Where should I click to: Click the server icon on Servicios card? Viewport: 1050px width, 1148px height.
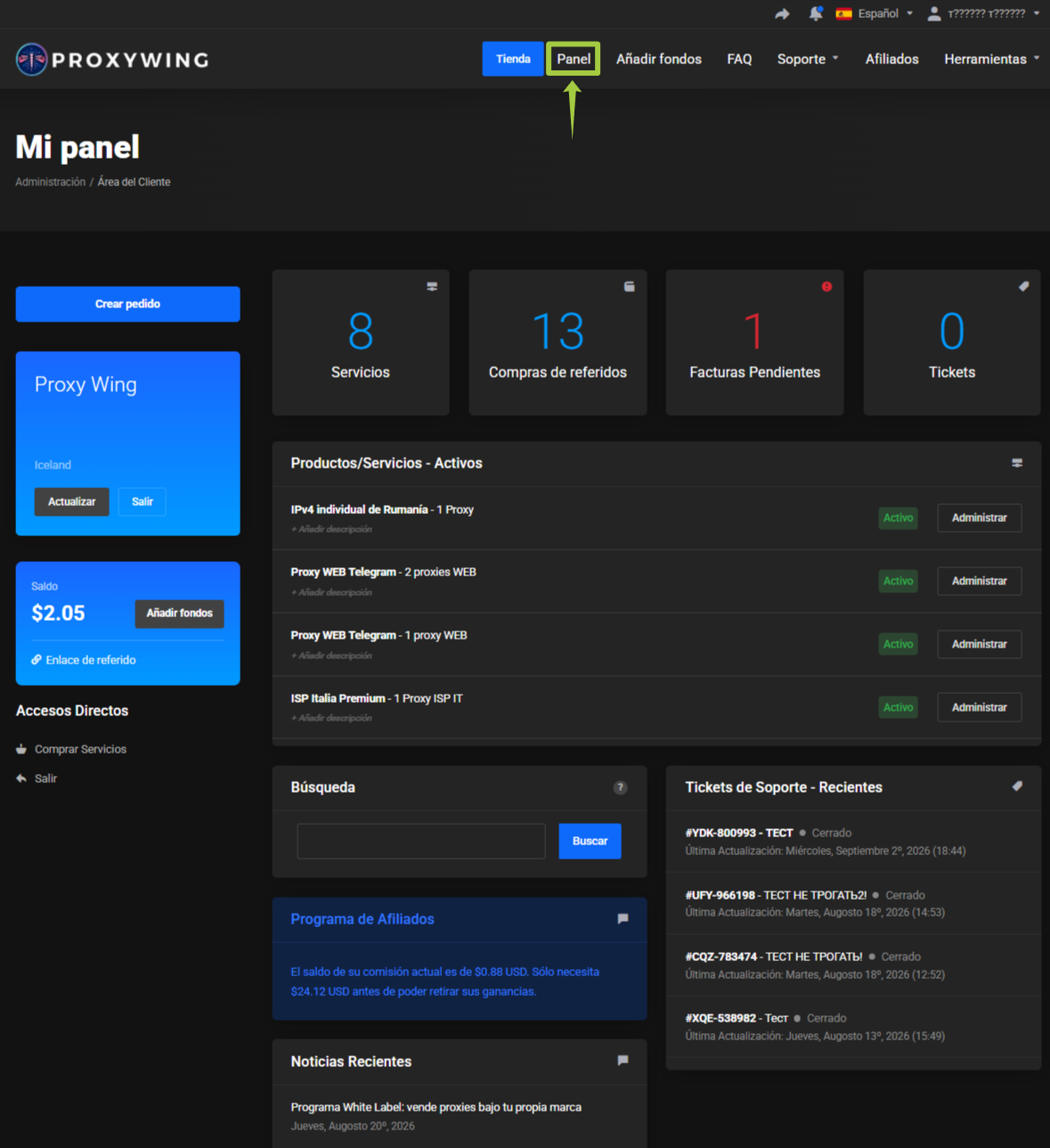(x=432, y=287)
